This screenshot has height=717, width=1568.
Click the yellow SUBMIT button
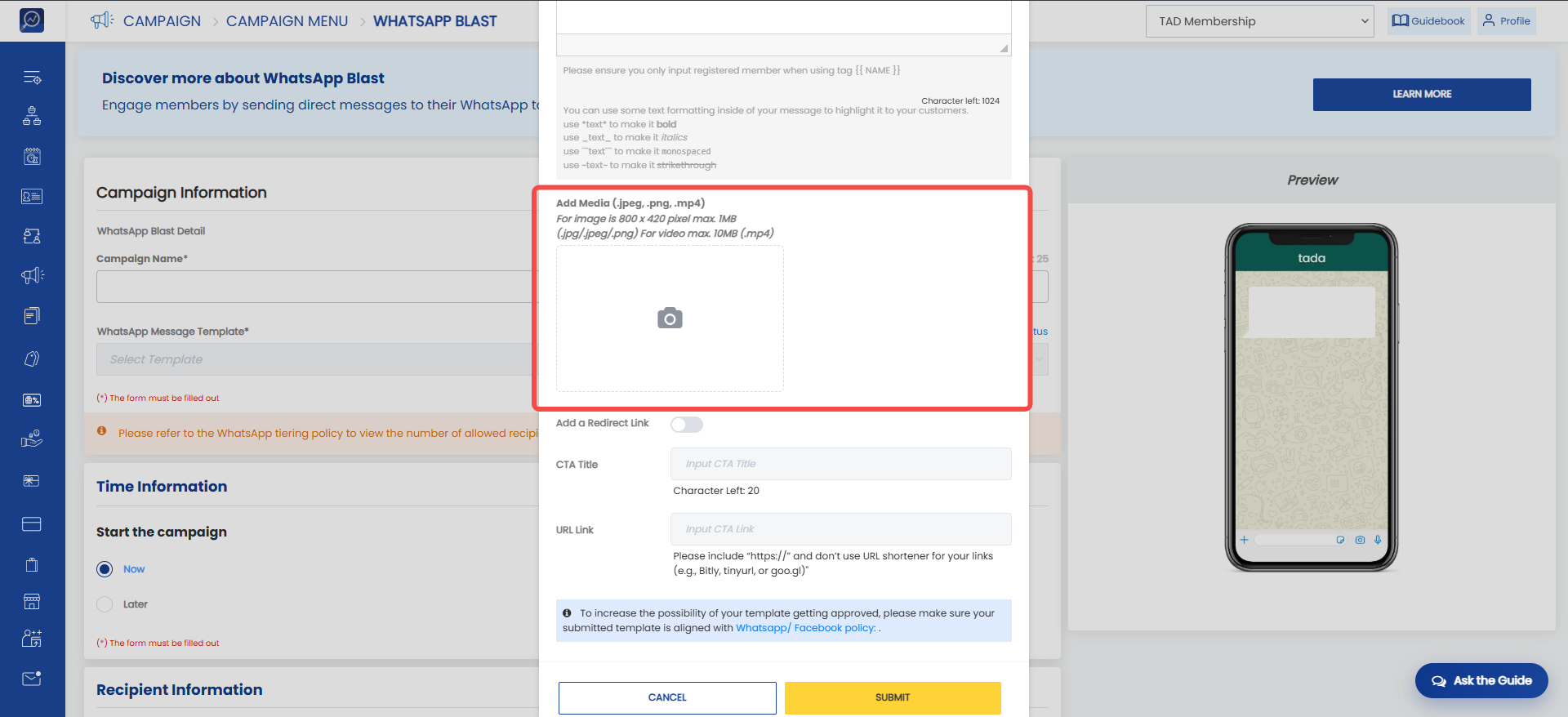point(893,698)
